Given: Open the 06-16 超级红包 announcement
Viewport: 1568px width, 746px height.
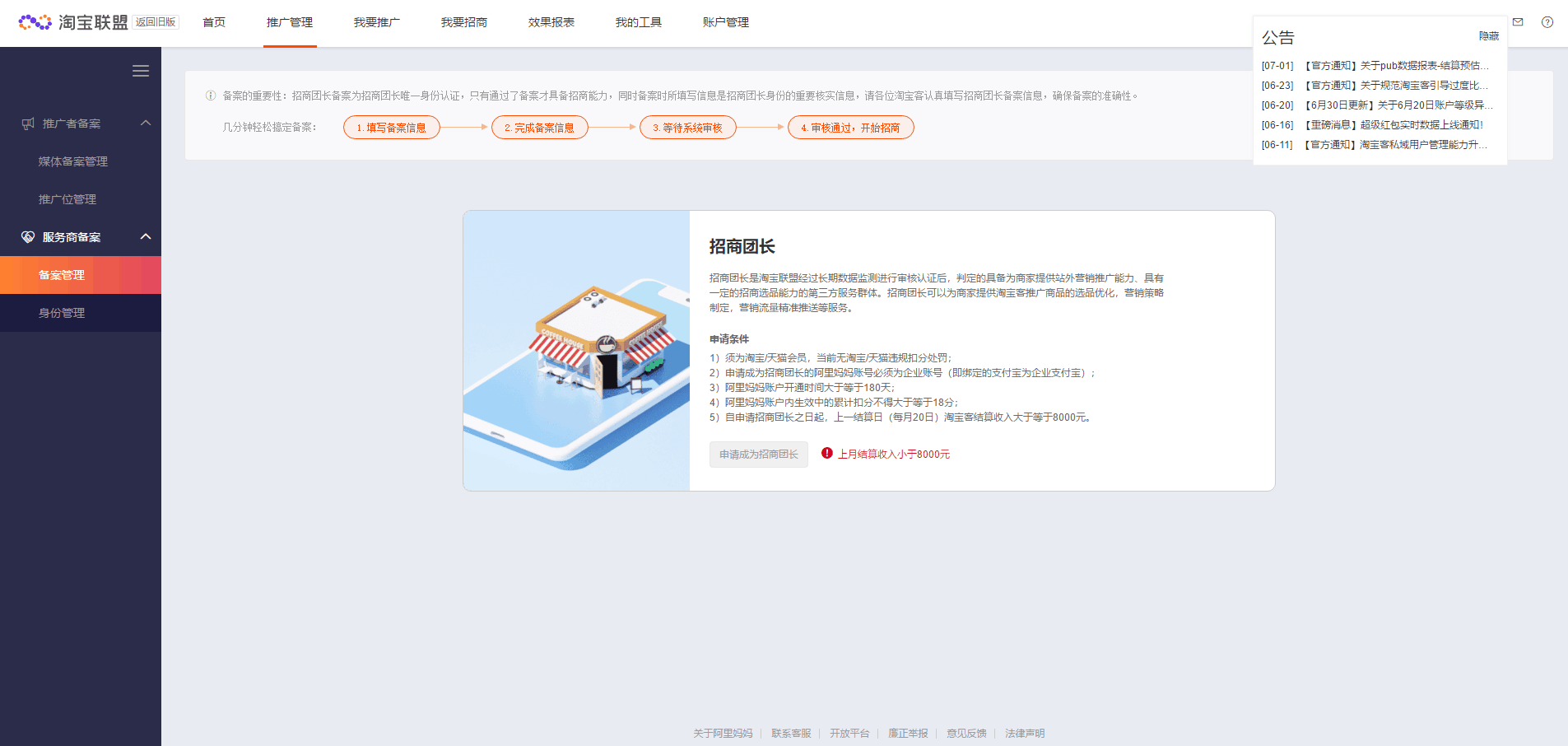Looking at the screenshot, I should (1373, 125).
